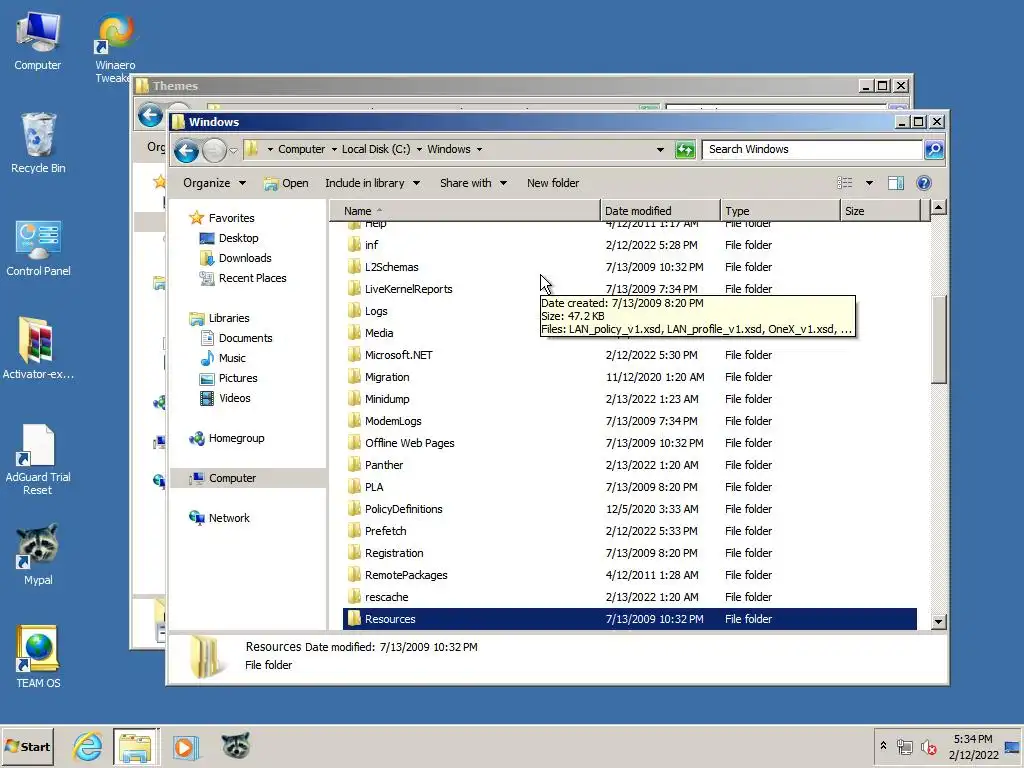Open the Winaero Tweaker desktop shortcut
1024x768 pixels.
pyautogui.click(x=116, y=49)
